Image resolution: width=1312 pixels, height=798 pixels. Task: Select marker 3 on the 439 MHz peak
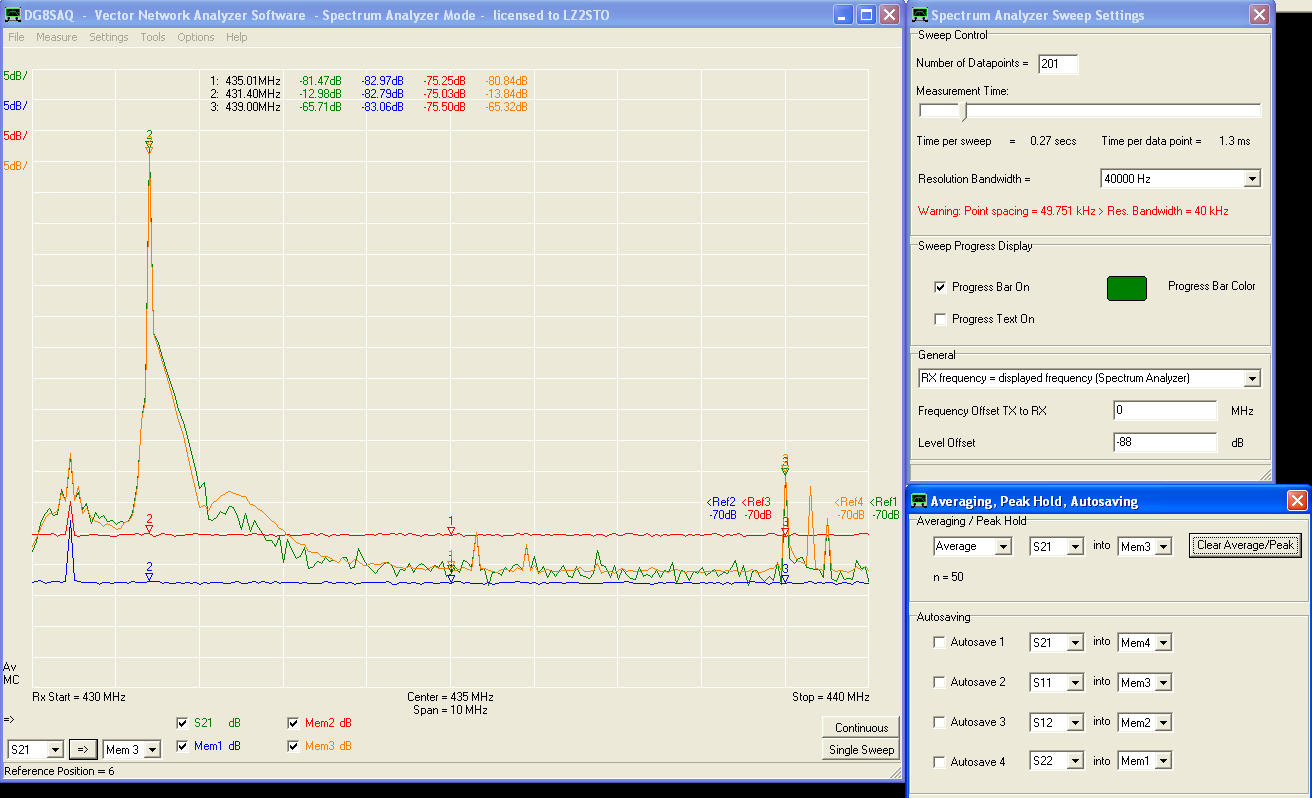pos(785,465)
